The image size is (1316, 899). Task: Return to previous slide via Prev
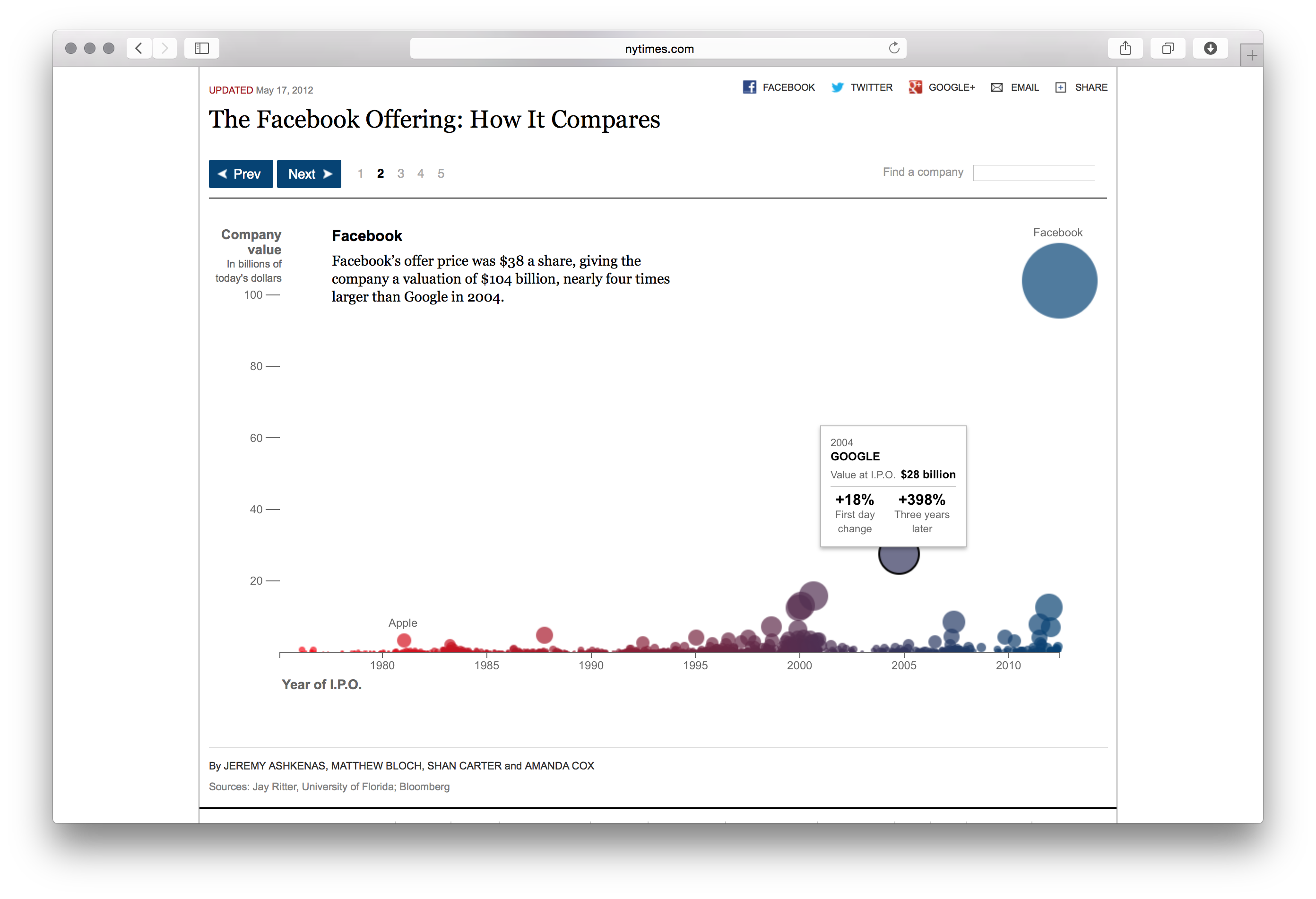[240, 174]
